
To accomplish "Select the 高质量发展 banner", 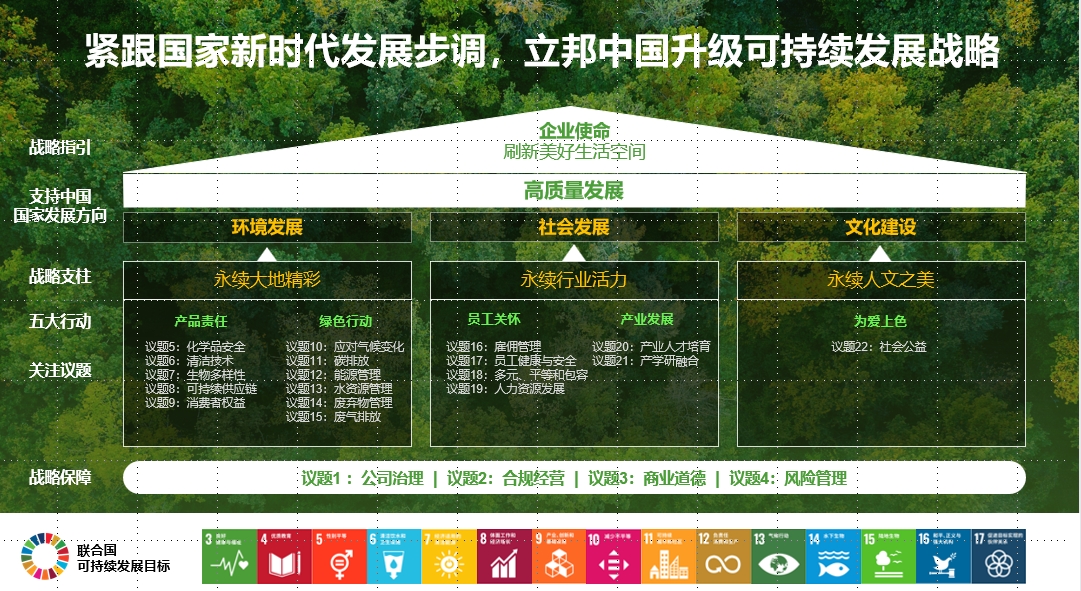I will point(574,190).
